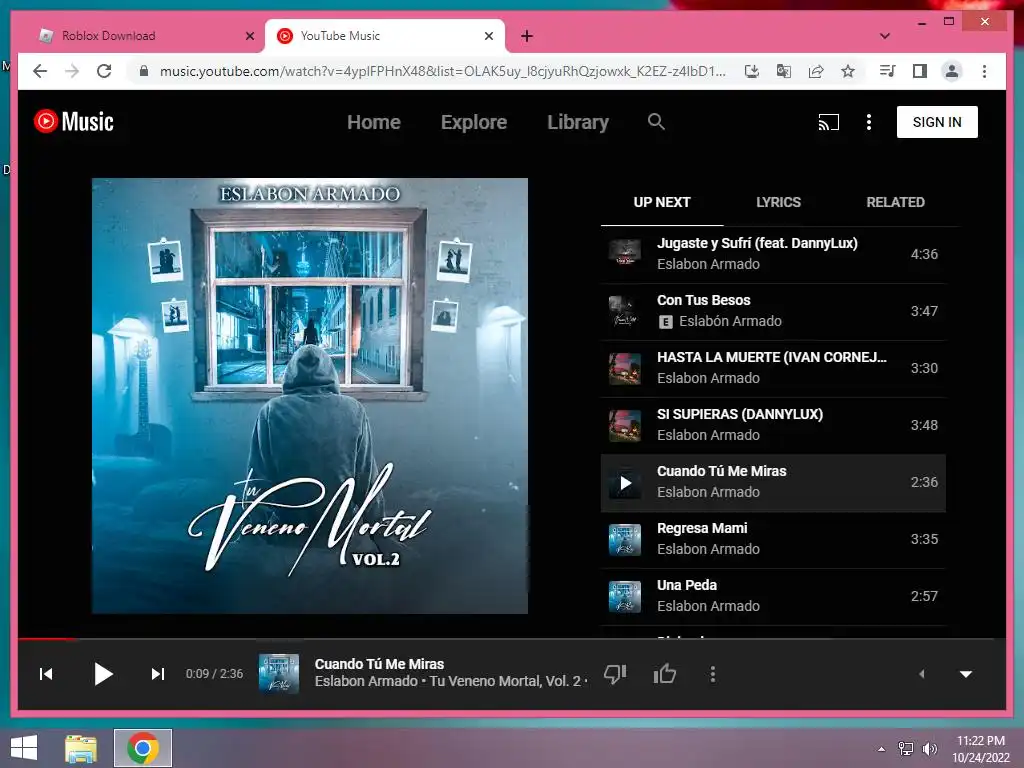1024x768 pixels.
Task: Open the search magnifier icon
Action: 656,121
